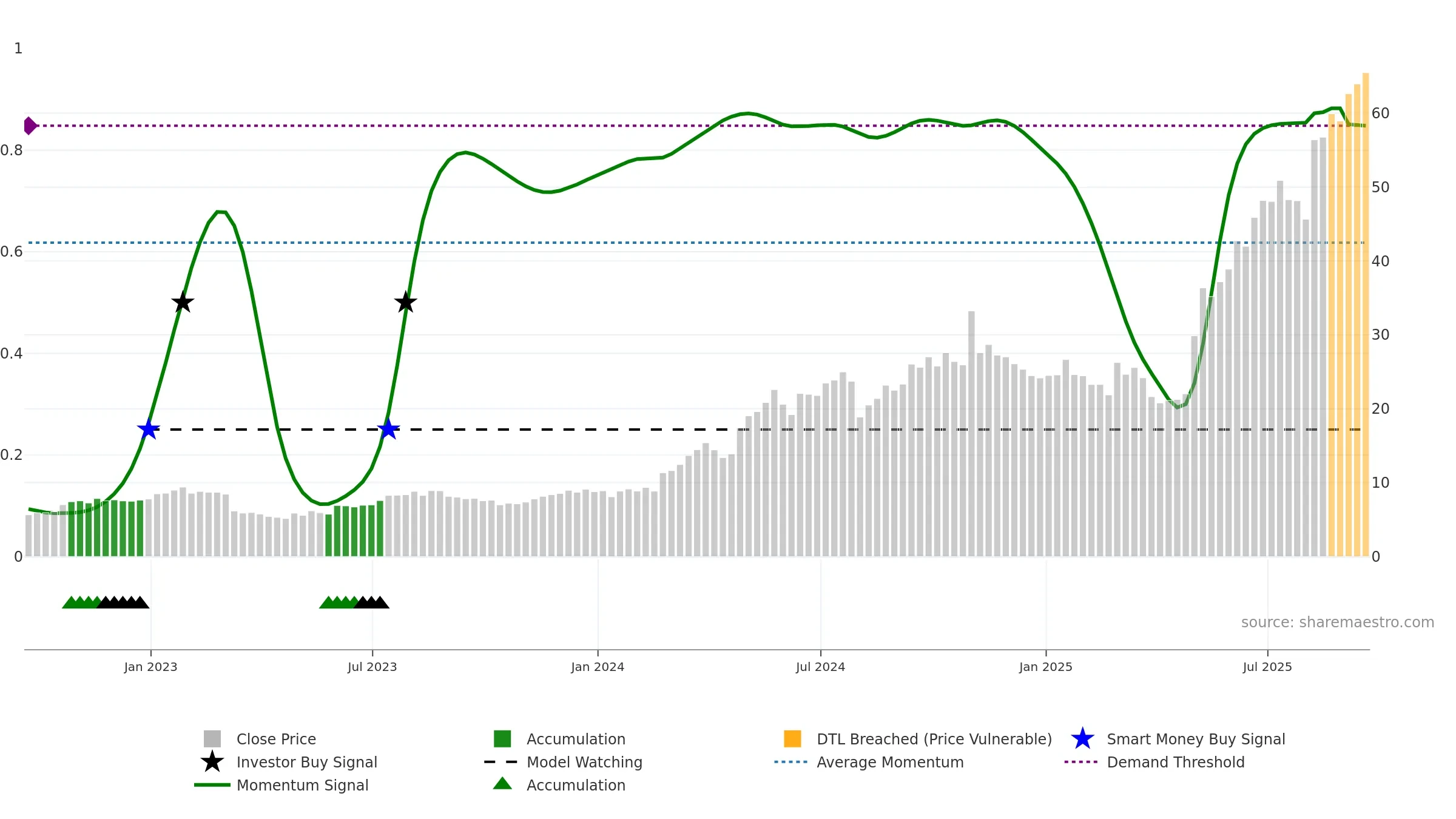Click the tallest orange DTL breached bar
This screenshot has width=1456, height=819.
(x=1366, y=314)
